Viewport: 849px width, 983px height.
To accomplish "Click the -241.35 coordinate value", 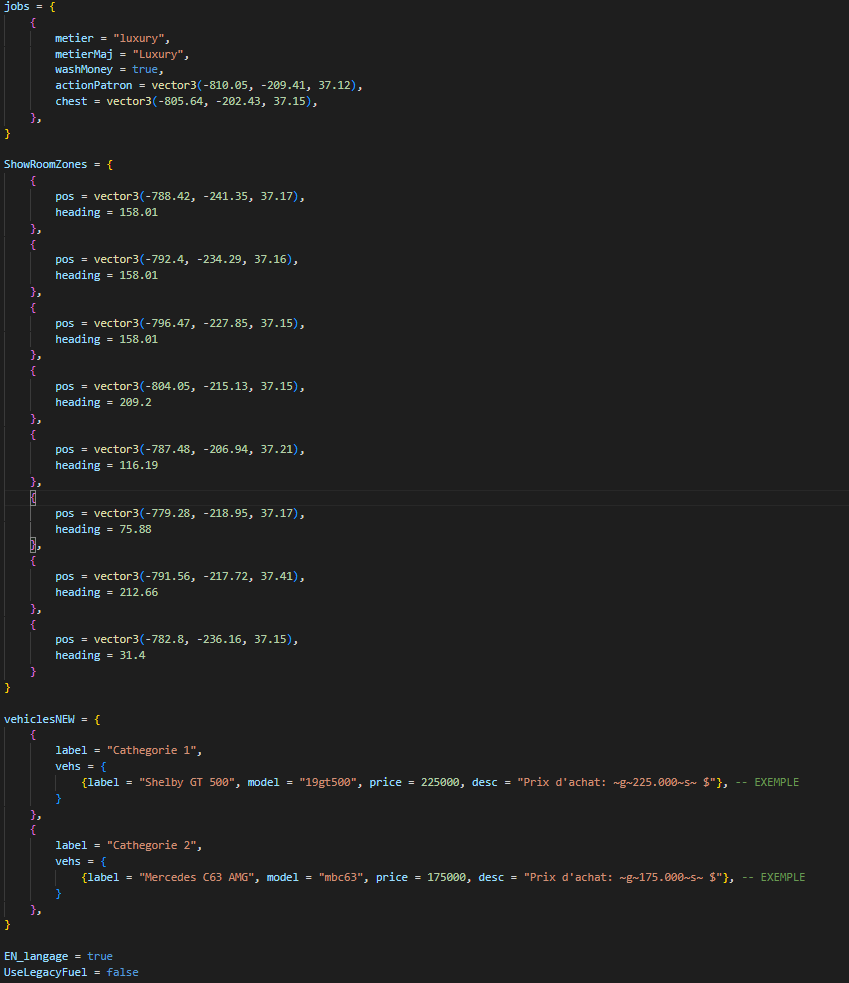I will (226, 196).
